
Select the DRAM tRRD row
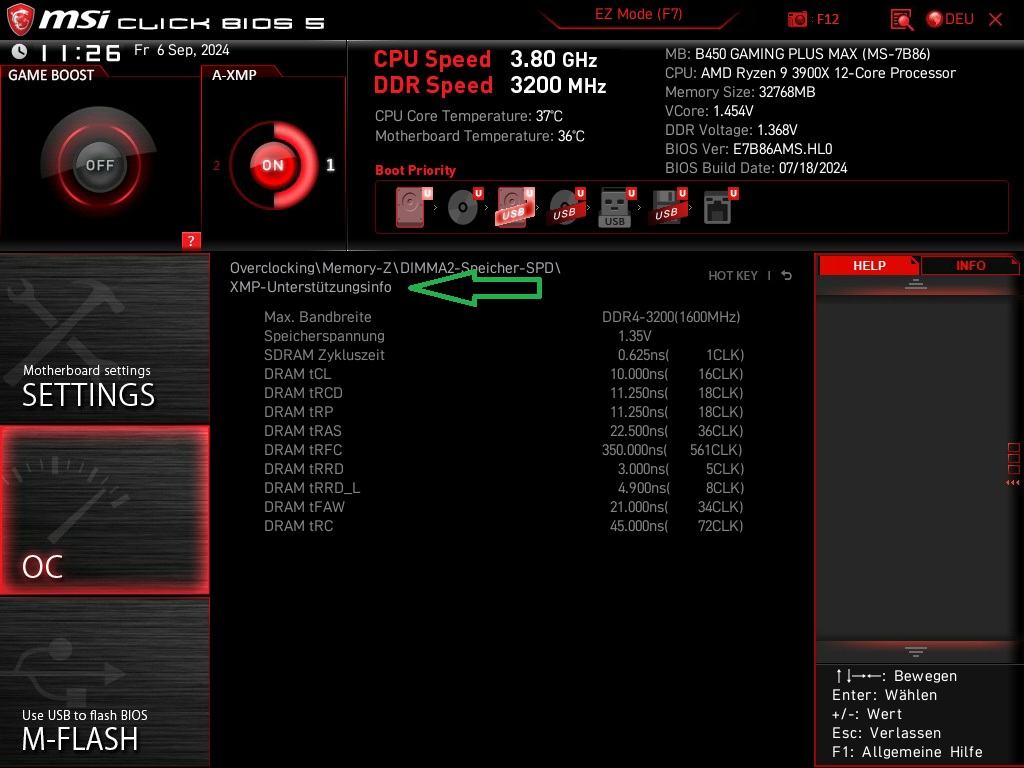pos(503,468)
